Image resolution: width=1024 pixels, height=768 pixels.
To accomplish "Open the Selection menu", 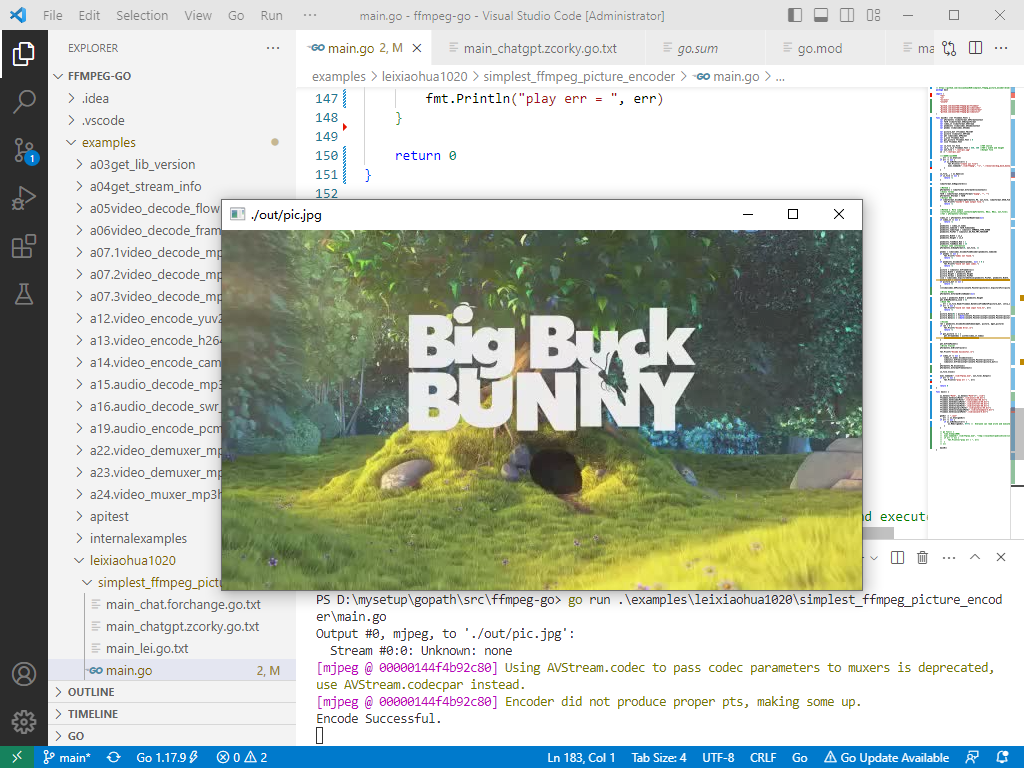I will pos(142,15).
